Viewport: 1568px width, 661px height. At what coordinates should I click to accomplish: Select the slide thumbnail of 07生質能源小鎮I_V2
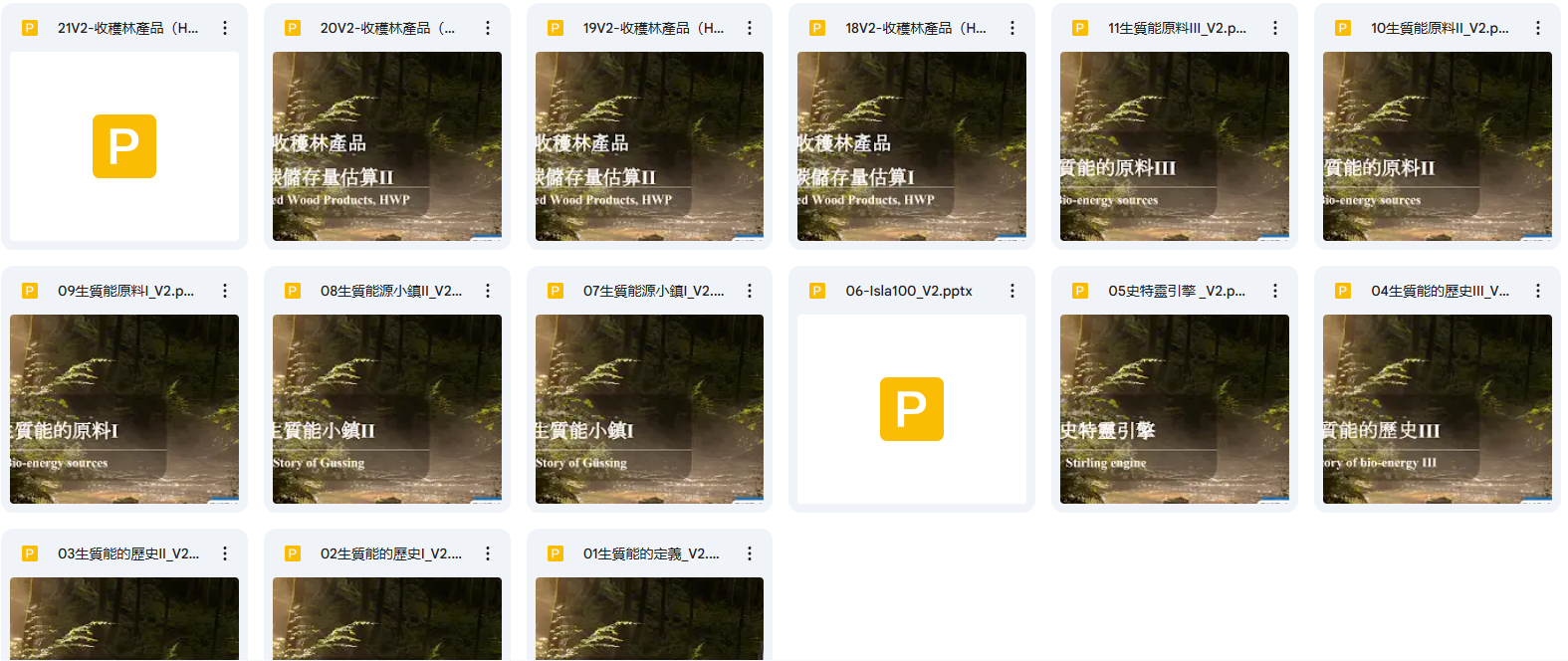(650, 409)
